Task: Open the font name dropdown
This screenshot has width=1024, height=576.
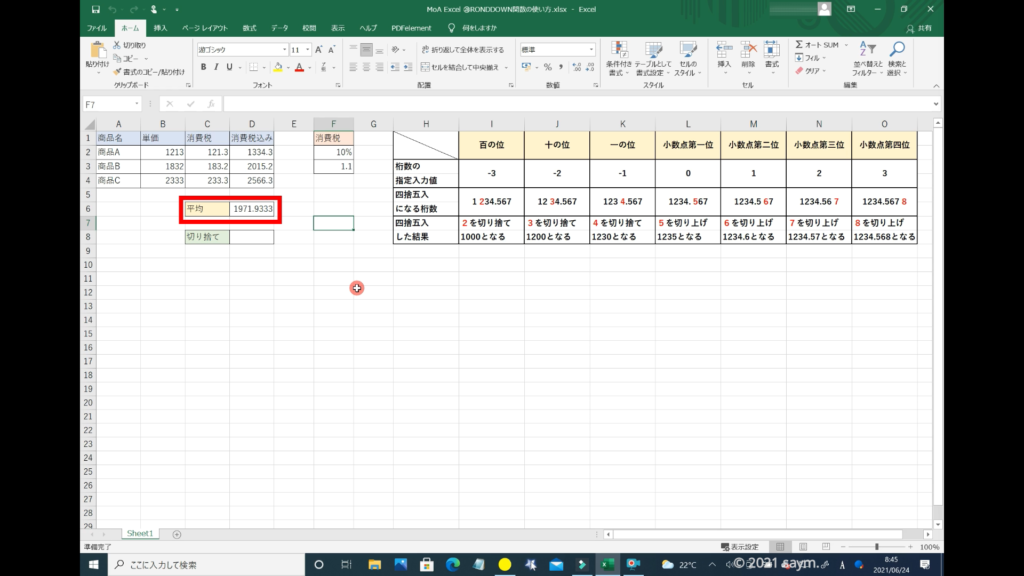Action: tap(283, 49)
